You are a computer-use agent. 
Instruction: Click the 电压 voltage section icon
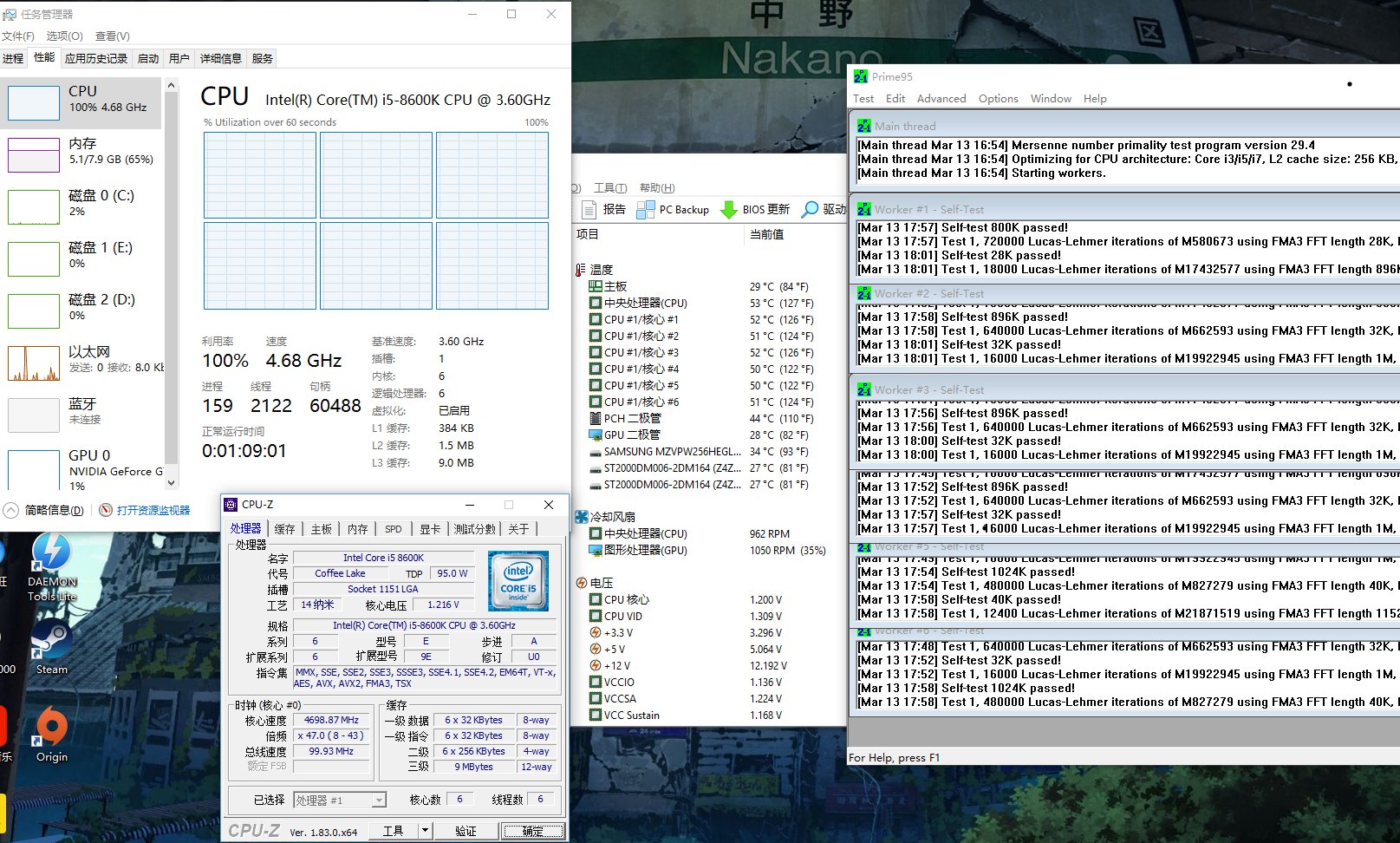tap(582, 583)
